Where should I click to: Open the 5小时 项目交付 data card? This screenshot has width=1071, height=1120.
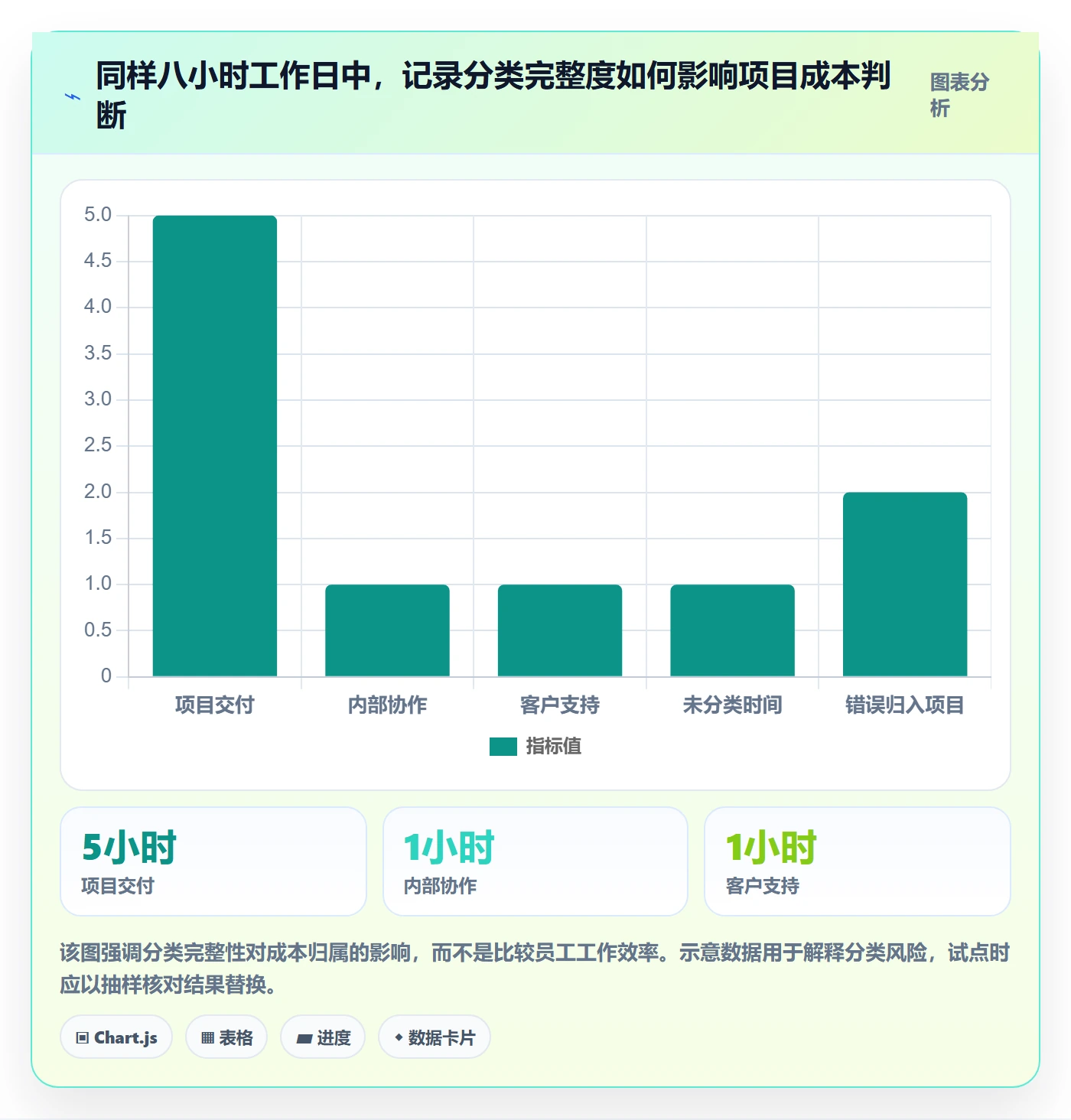coord(213,861)
